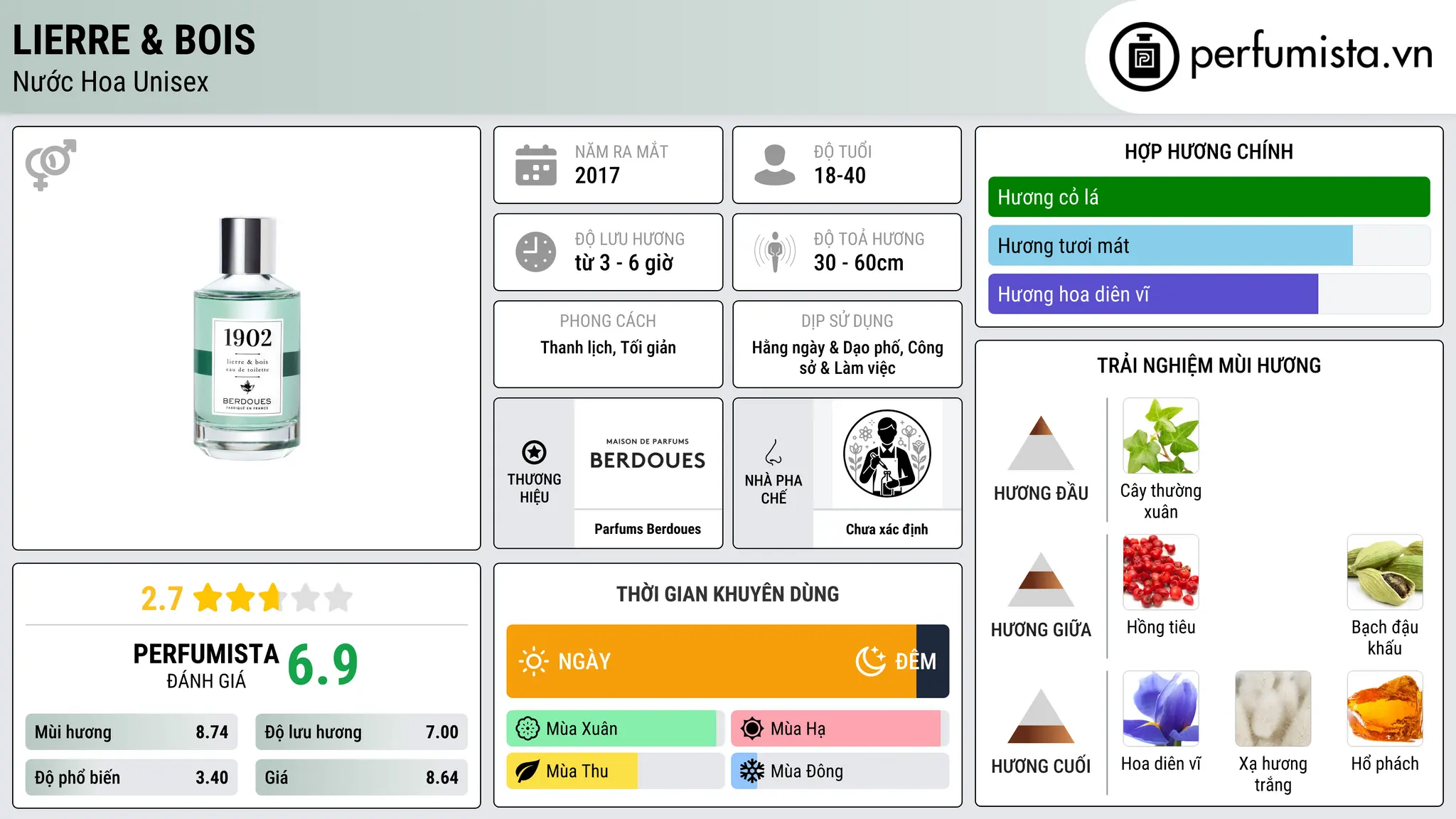Click the moon icon next to Đêm
This screenshot has width=1456, height=819.
pos(870,661)
